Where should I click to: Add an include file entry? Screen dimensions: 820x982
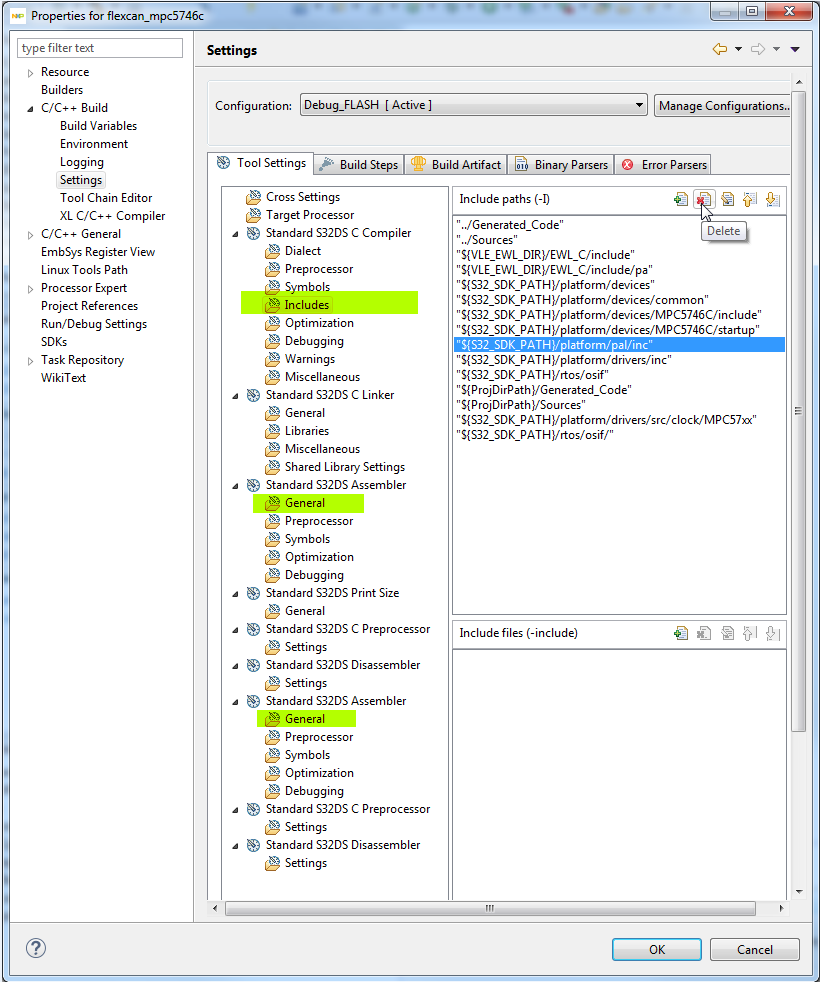pyautogui.click(x=681, y=633)
